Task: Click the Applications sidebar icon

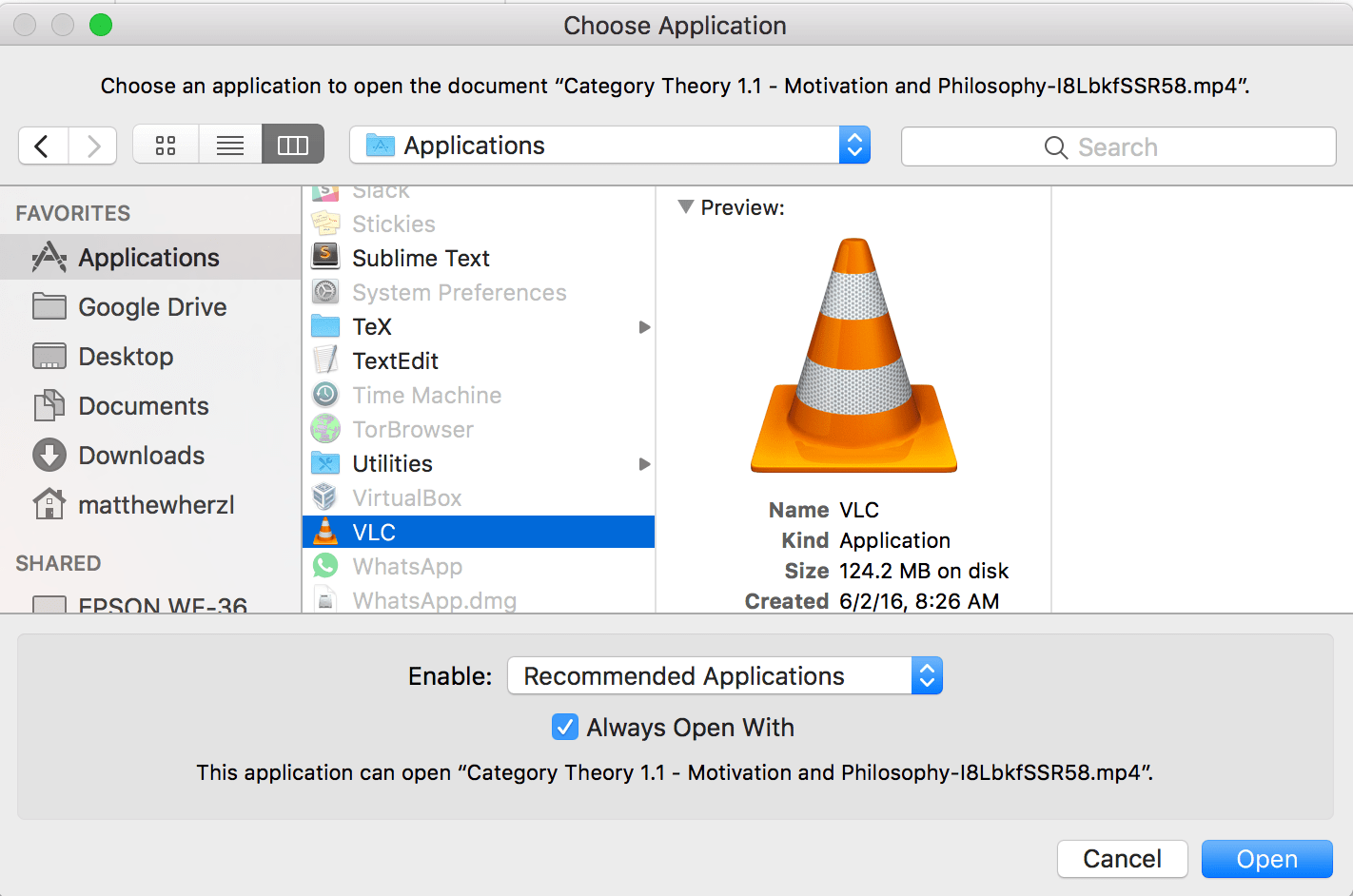Action: [49, 257]
